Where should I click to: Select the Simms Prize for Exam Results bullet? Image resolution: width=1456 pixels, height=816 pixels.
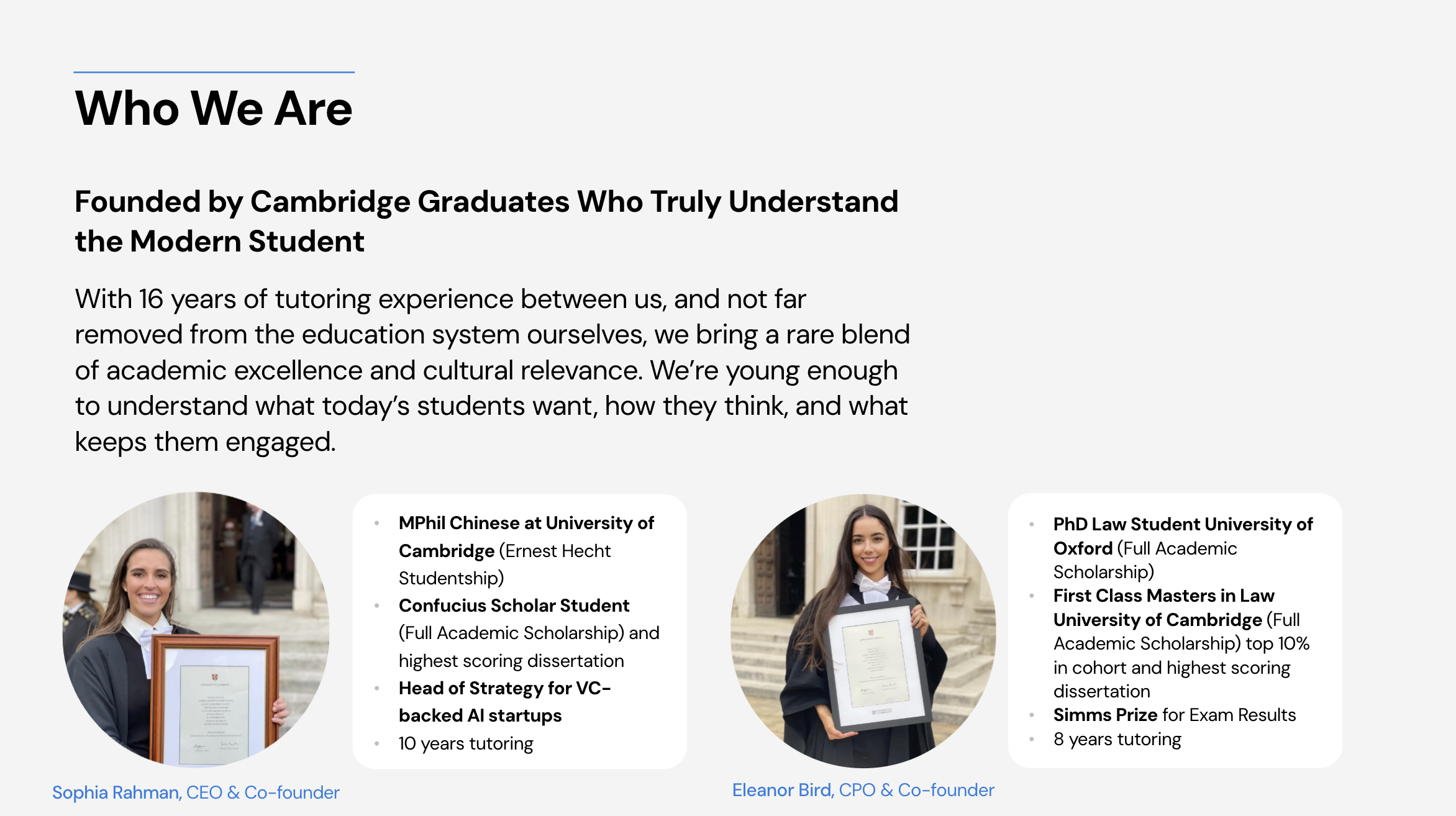tap(1175, 715)
